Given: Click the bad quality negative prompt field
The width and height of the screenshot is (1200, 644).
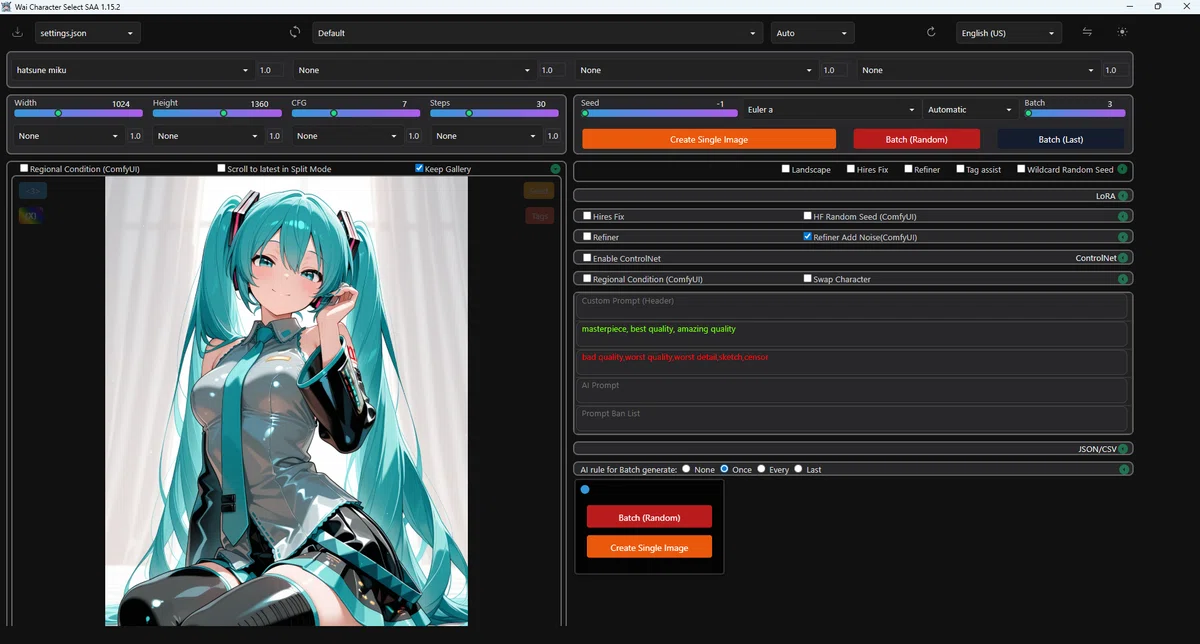Looking at the screenshot, I should point(854,361).
